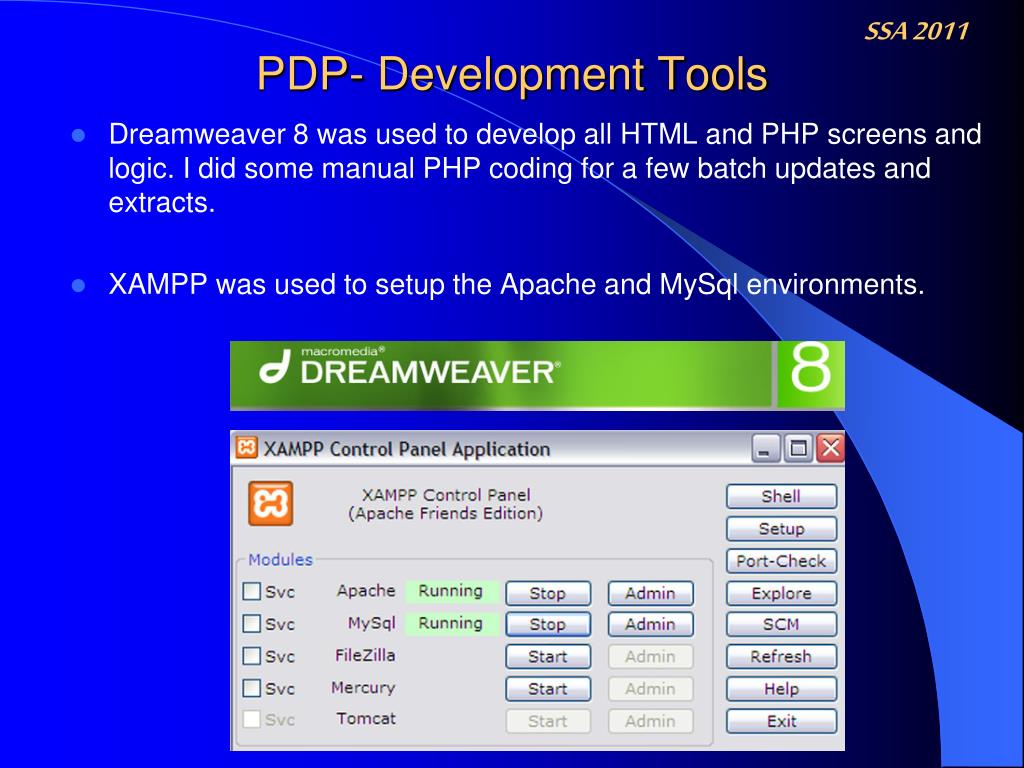Screen dimensions: 1024x768
Task: Enable Svc checkbox for Apache
Action: pyautogui.click(x=251, y=591)
